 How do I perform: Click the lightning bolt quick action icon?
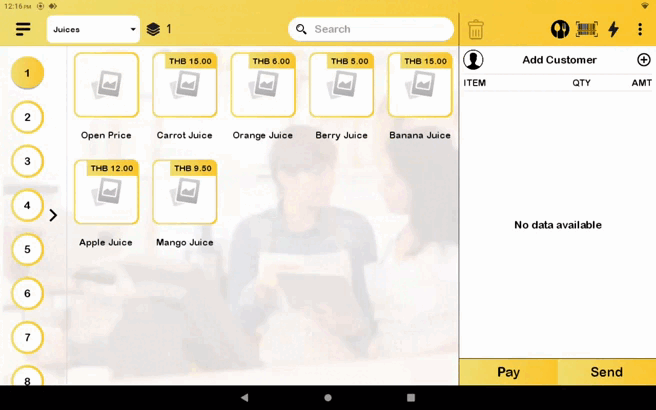614,30
